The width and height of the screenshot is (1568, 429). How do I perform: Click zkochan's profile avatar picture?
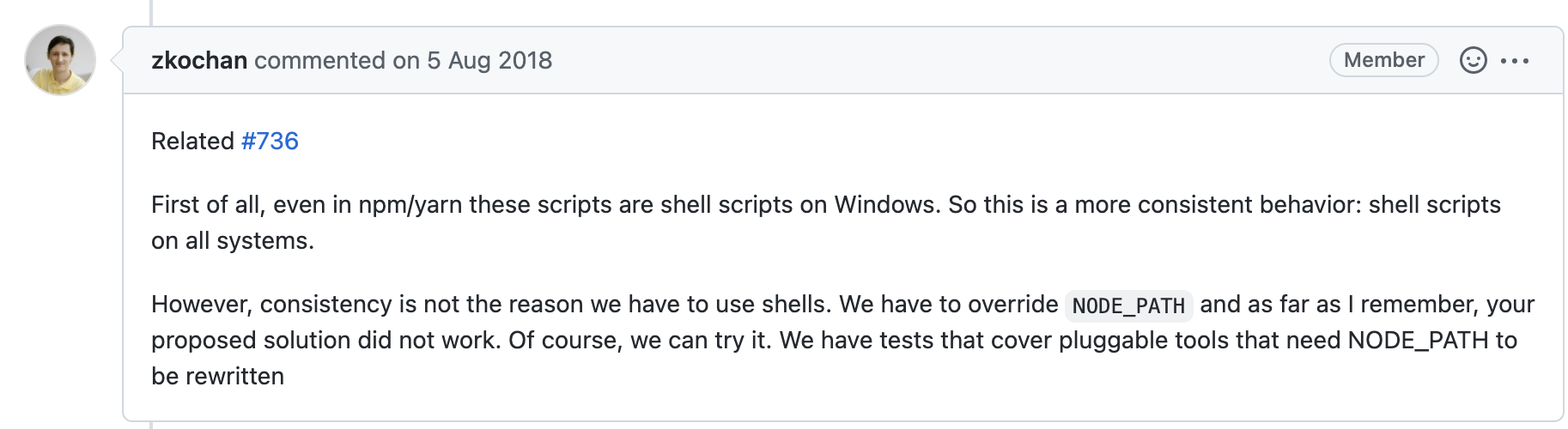(x=60, y=60)
